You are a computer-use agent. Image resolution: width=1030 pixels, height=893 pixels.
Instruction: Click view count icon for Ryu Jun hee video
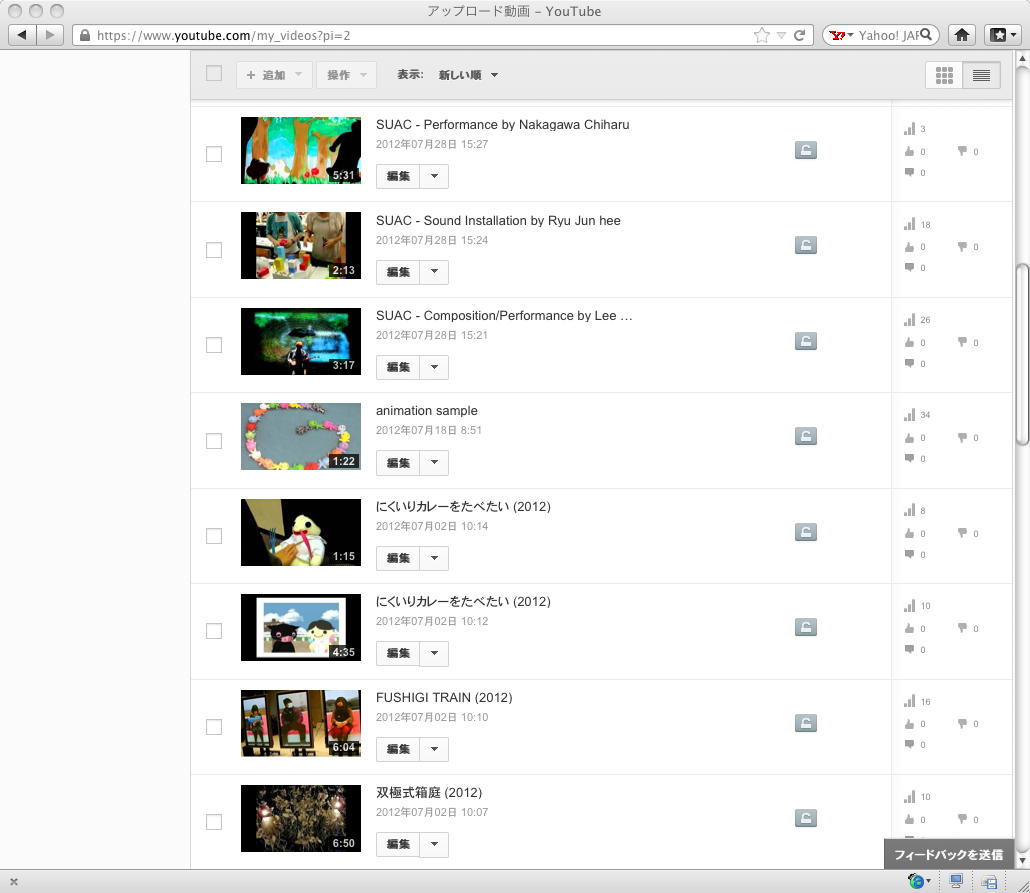[x=909, y=224]
